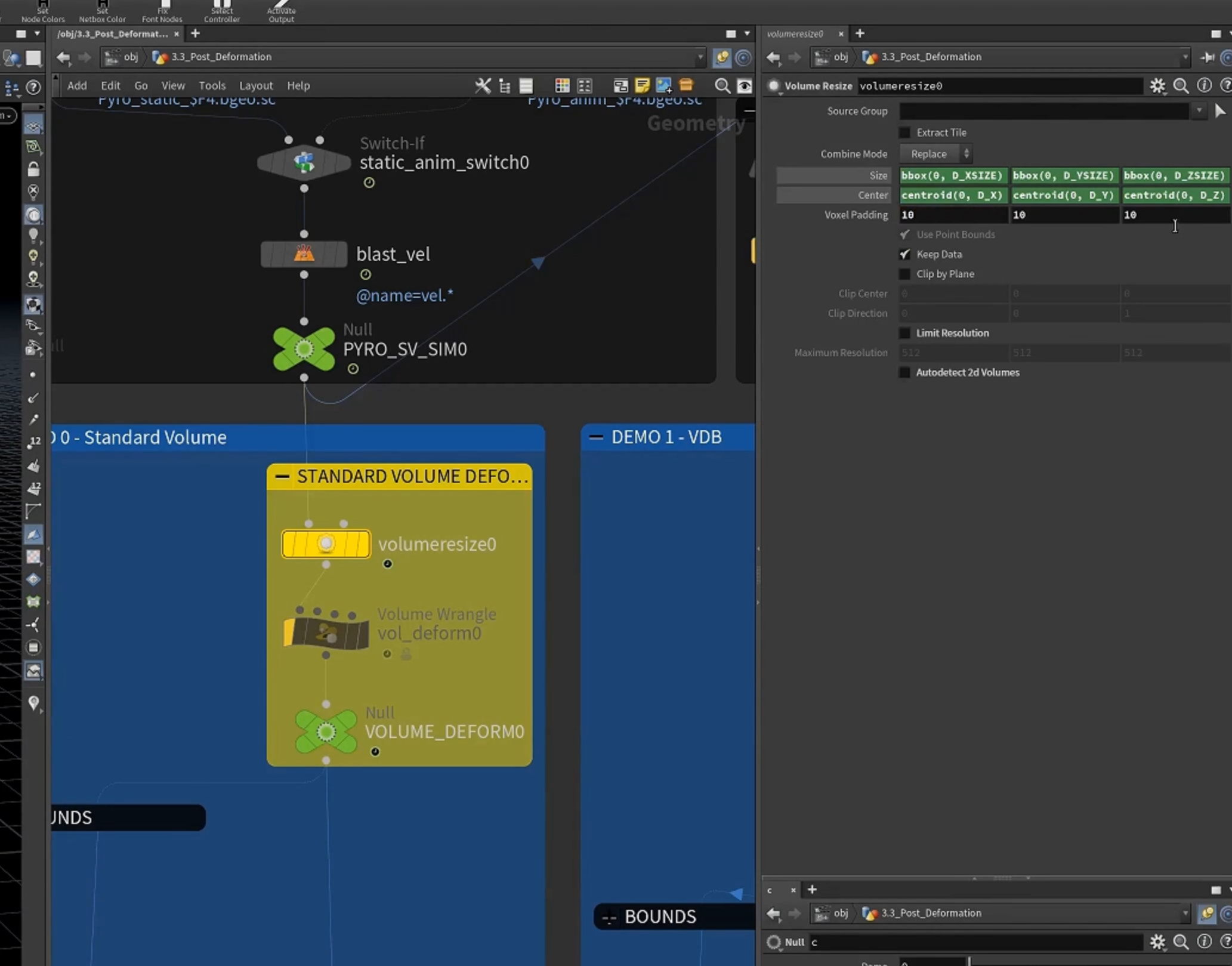Click the back arrow in the network path bar

pos(63,57)
